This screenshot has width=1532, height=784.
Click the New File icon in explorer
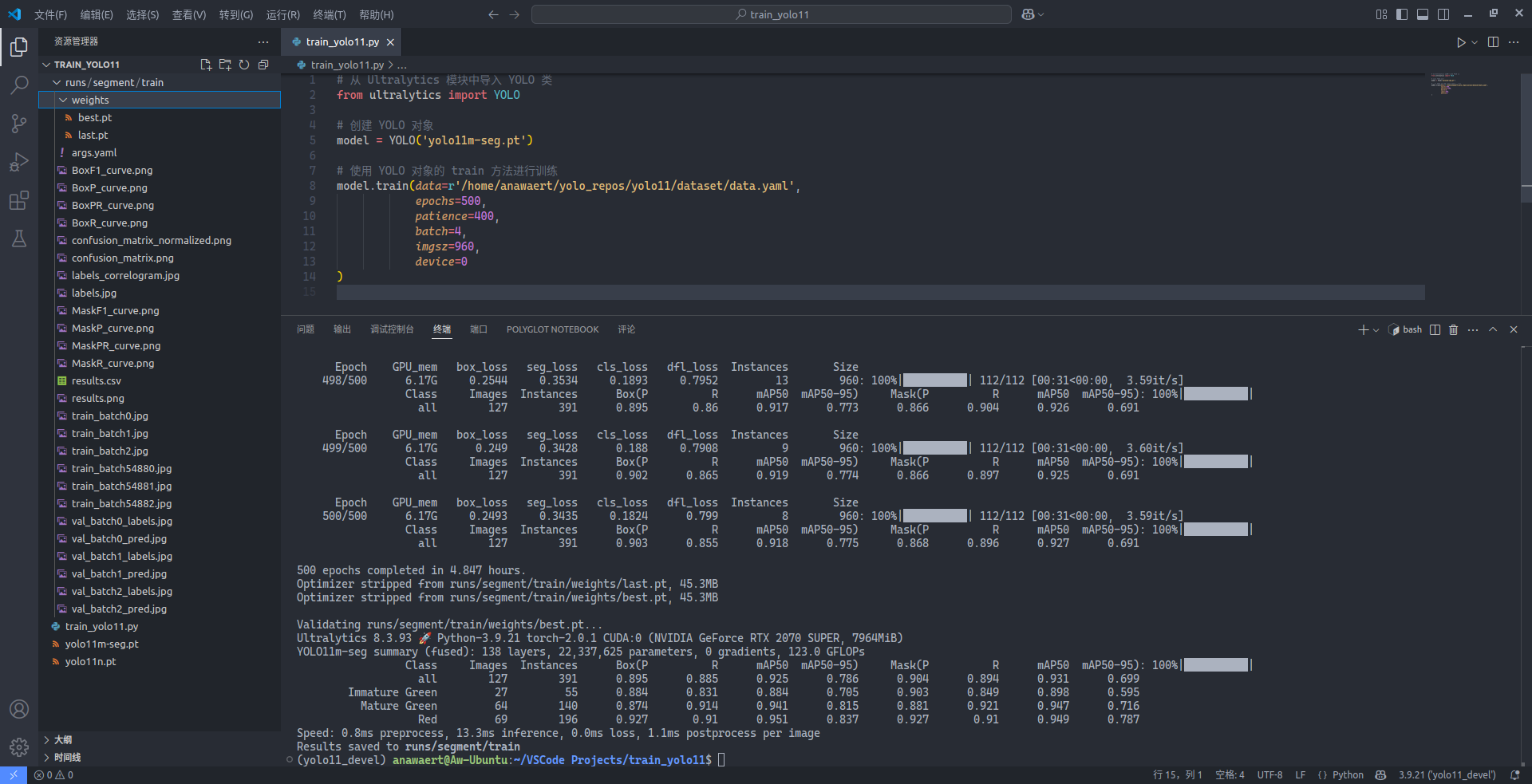(206, 65)
